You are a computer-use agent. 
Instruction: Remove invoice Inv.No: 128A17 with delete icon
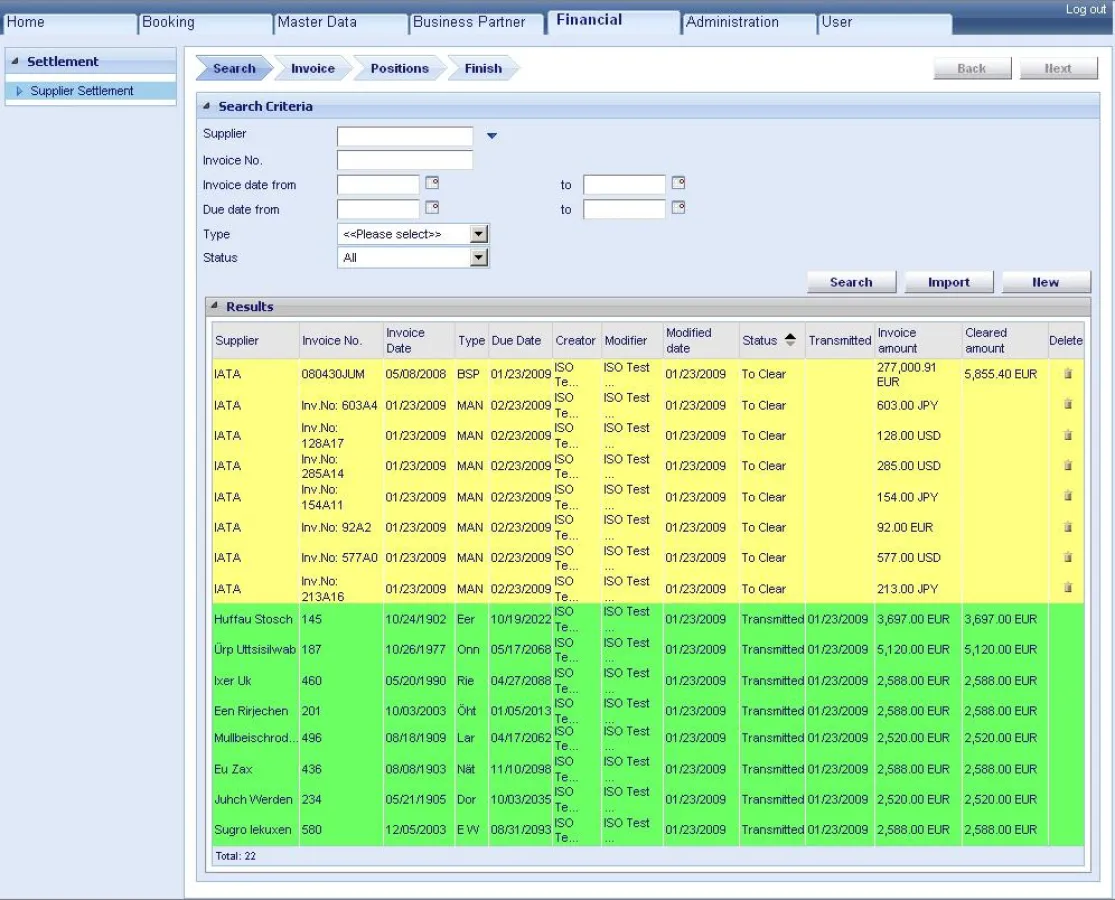tap(1066, 435)
